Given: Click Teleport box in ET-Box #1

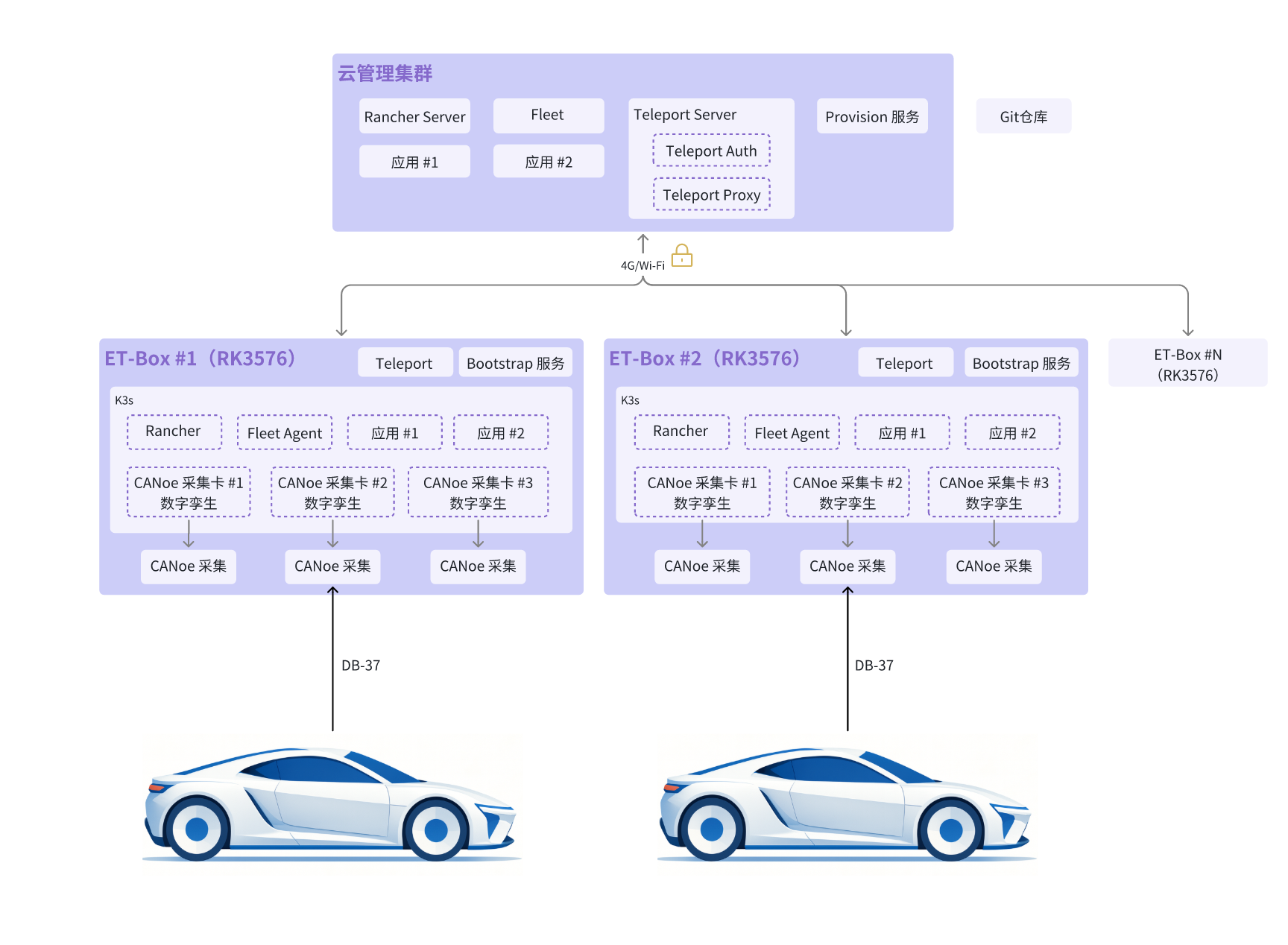Looking at the screenshot, I should [x=405, y=363].
